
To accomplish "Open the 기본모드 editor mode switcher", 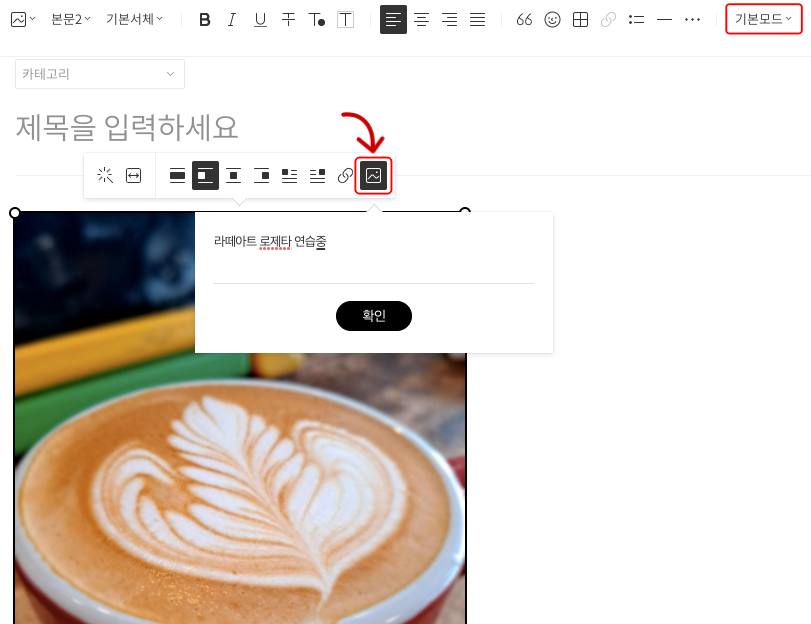I will pos(763,18).
